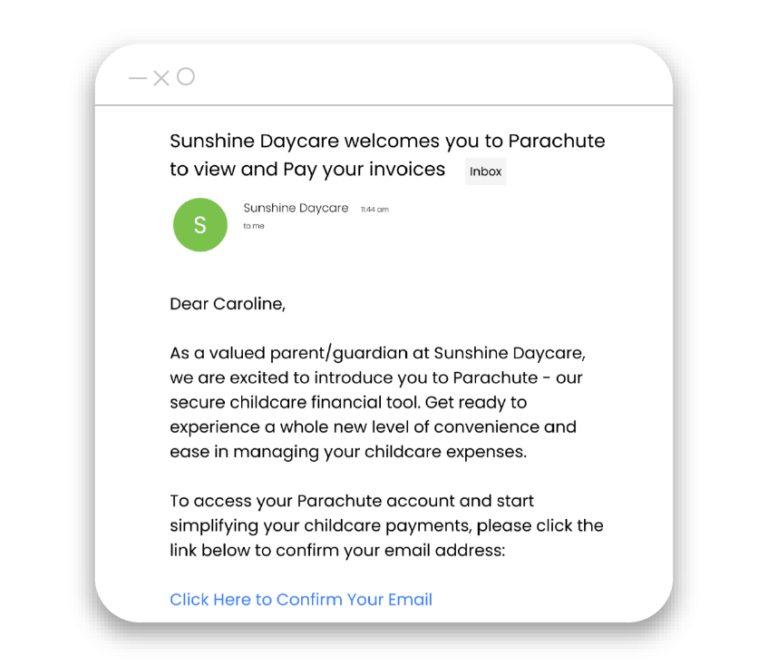
Task: Click the line "secure childcare financial tool. Get ready to"
Action: (348, 402)
